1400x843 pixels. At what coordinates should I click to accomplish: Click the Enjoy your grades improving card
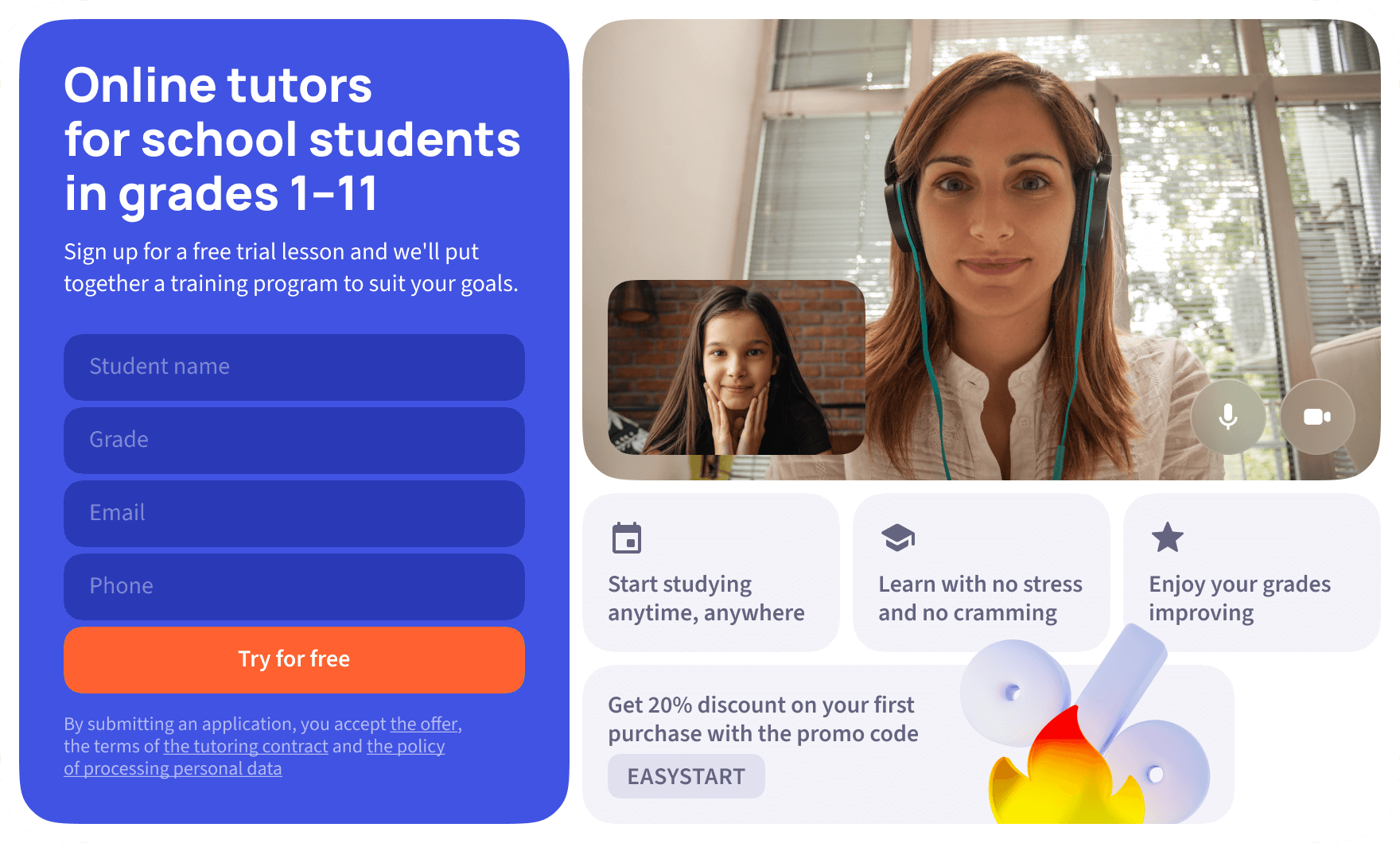coord(1252,573)
